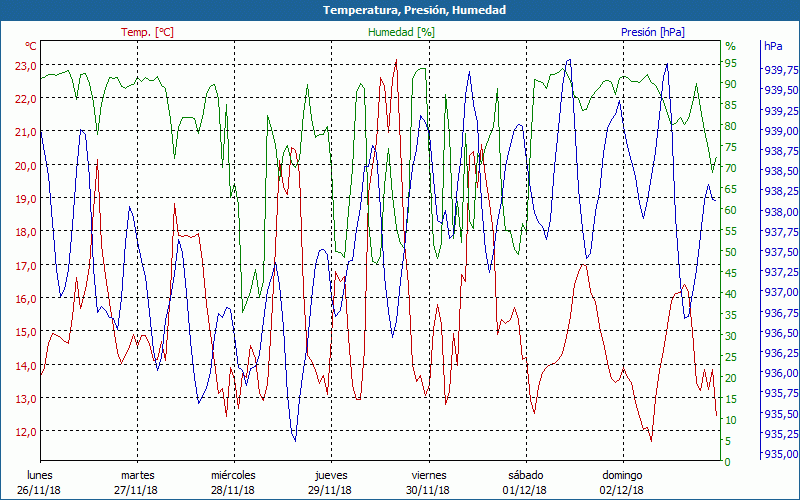
Task: Click the 40 humidity axis value
Action: coord(731,294)
